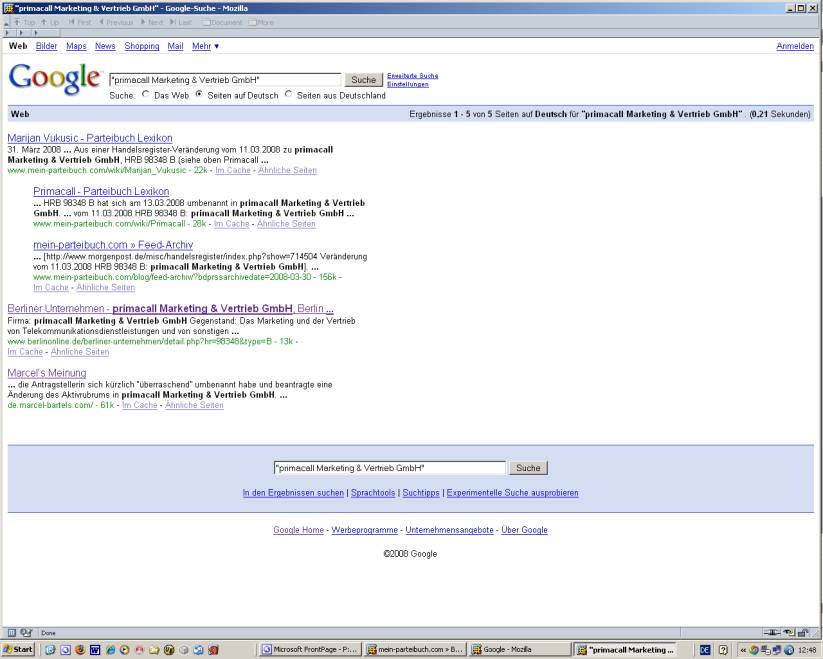The width and height of the screenshot is (823, 659).
Task: Focus the bottom search input field
Action: (389, 468)
